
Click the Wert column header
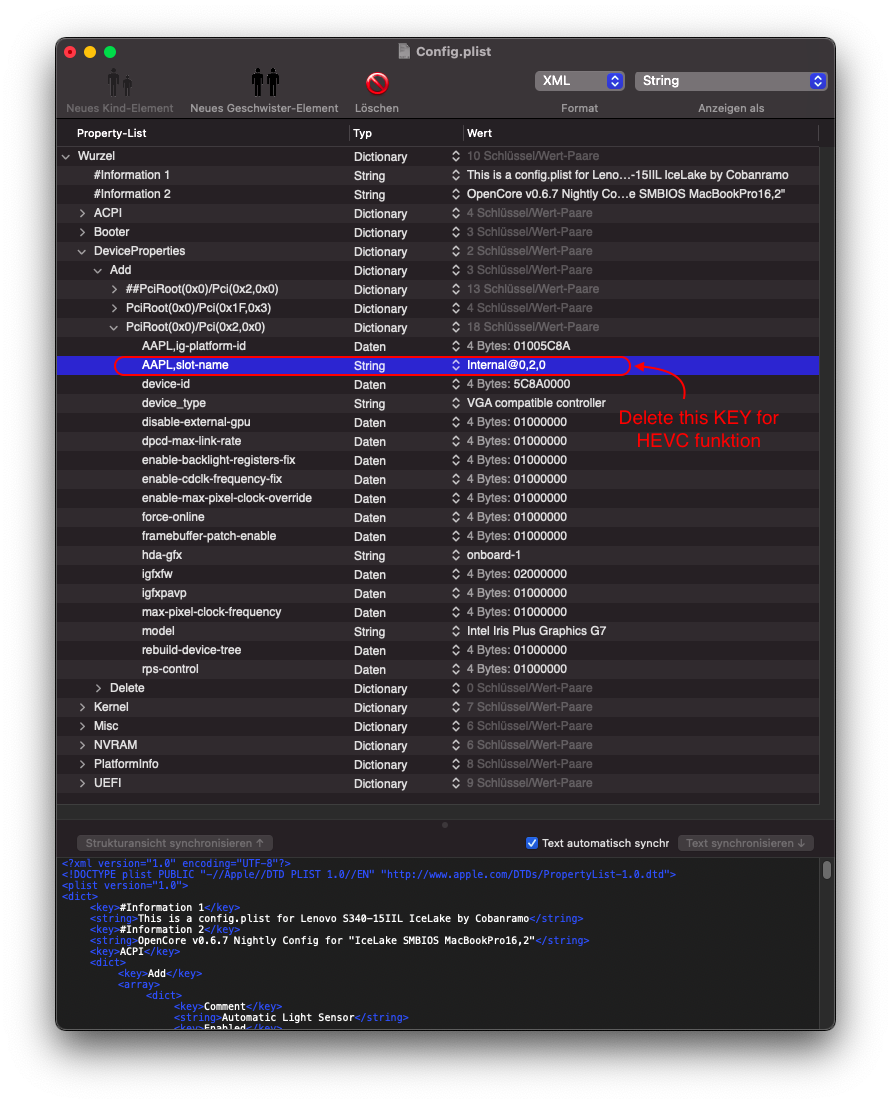click(479, 133)
